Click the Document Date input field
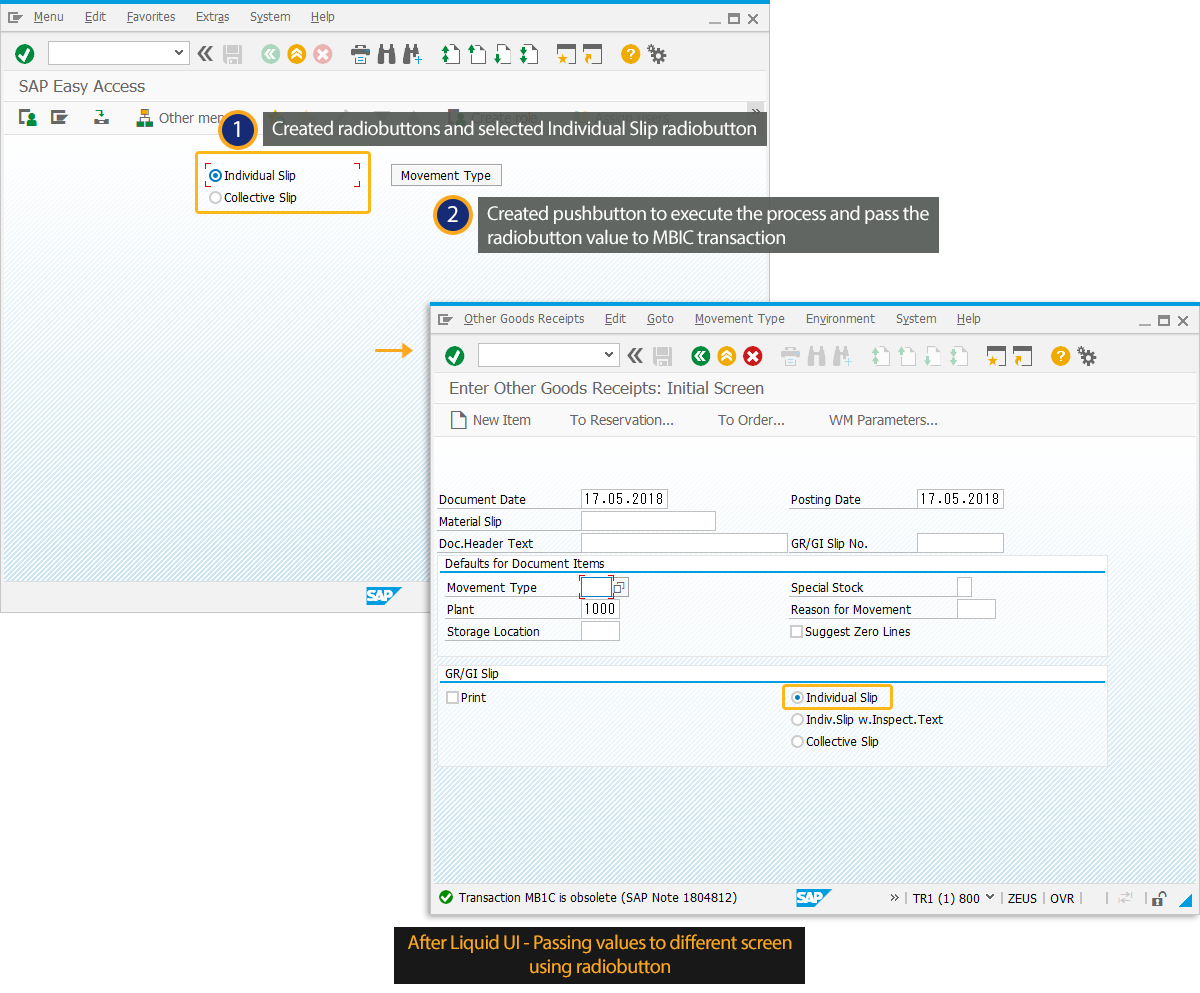Image resolution: width=1200 pixels, height=993 pixels. coord(624,499)
